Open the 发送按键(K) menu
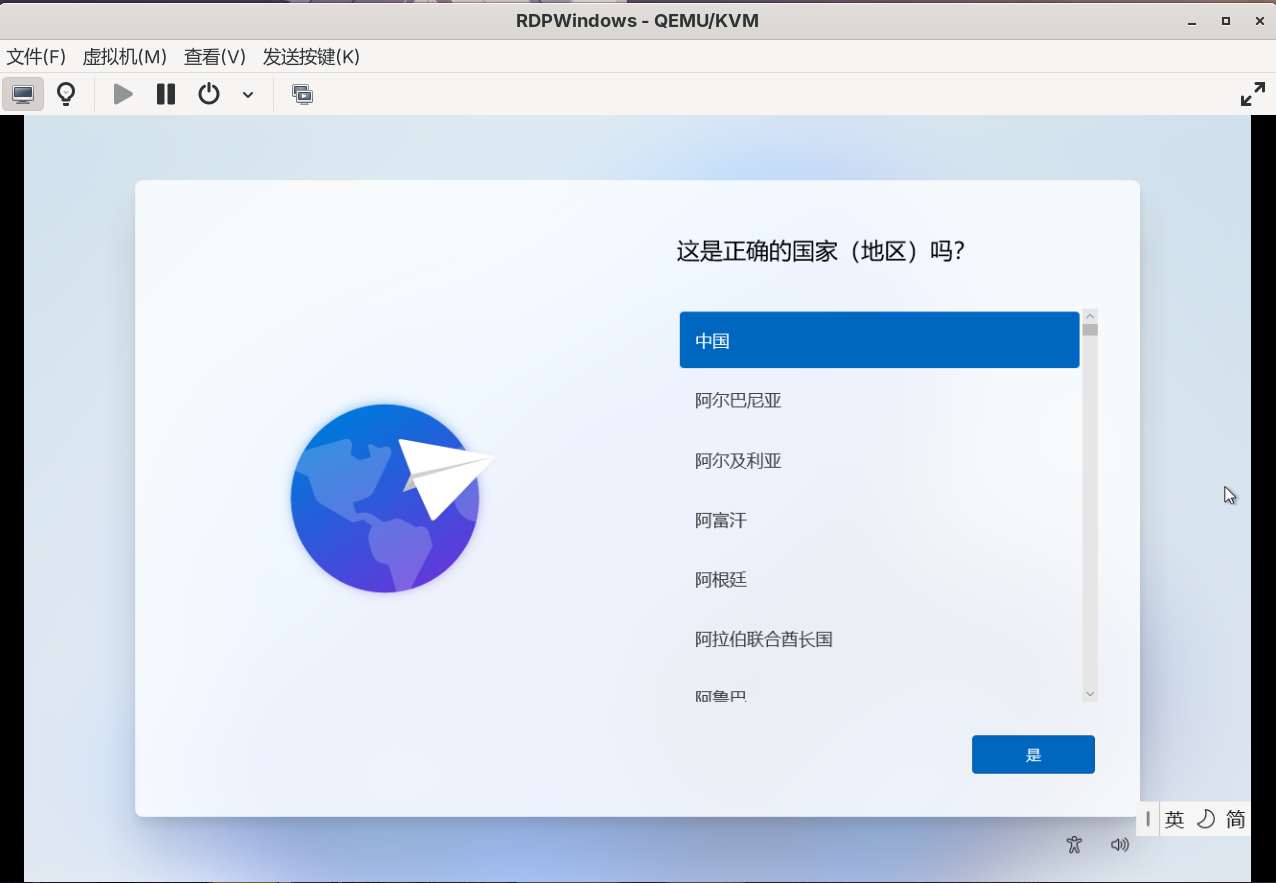 click(x=311, y=57)
